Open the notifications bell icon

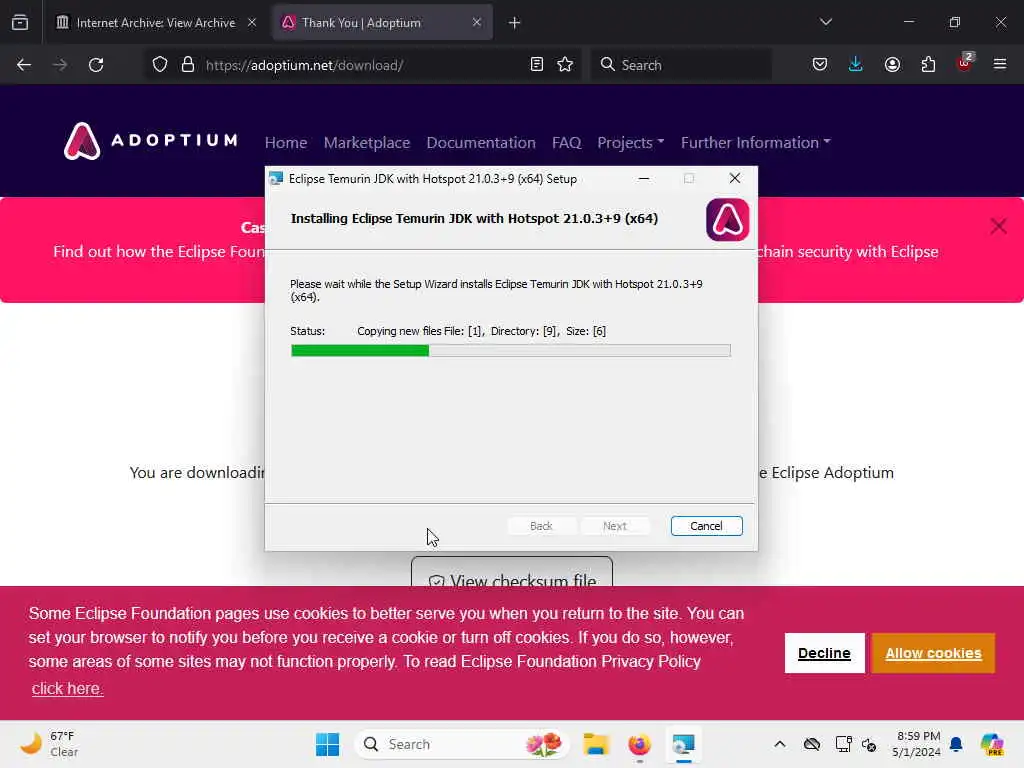click(x=956, y=744)
